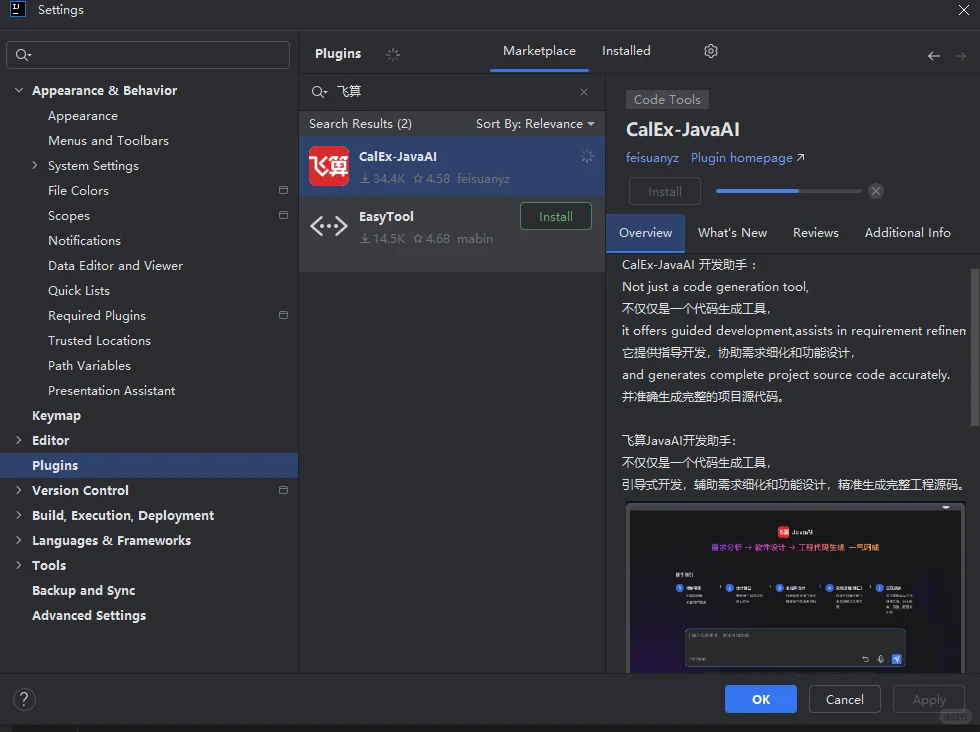Click the plugin demo screenshot thumbnail
980x732 pixels.
pyautogui.click(x=796, y=588)
